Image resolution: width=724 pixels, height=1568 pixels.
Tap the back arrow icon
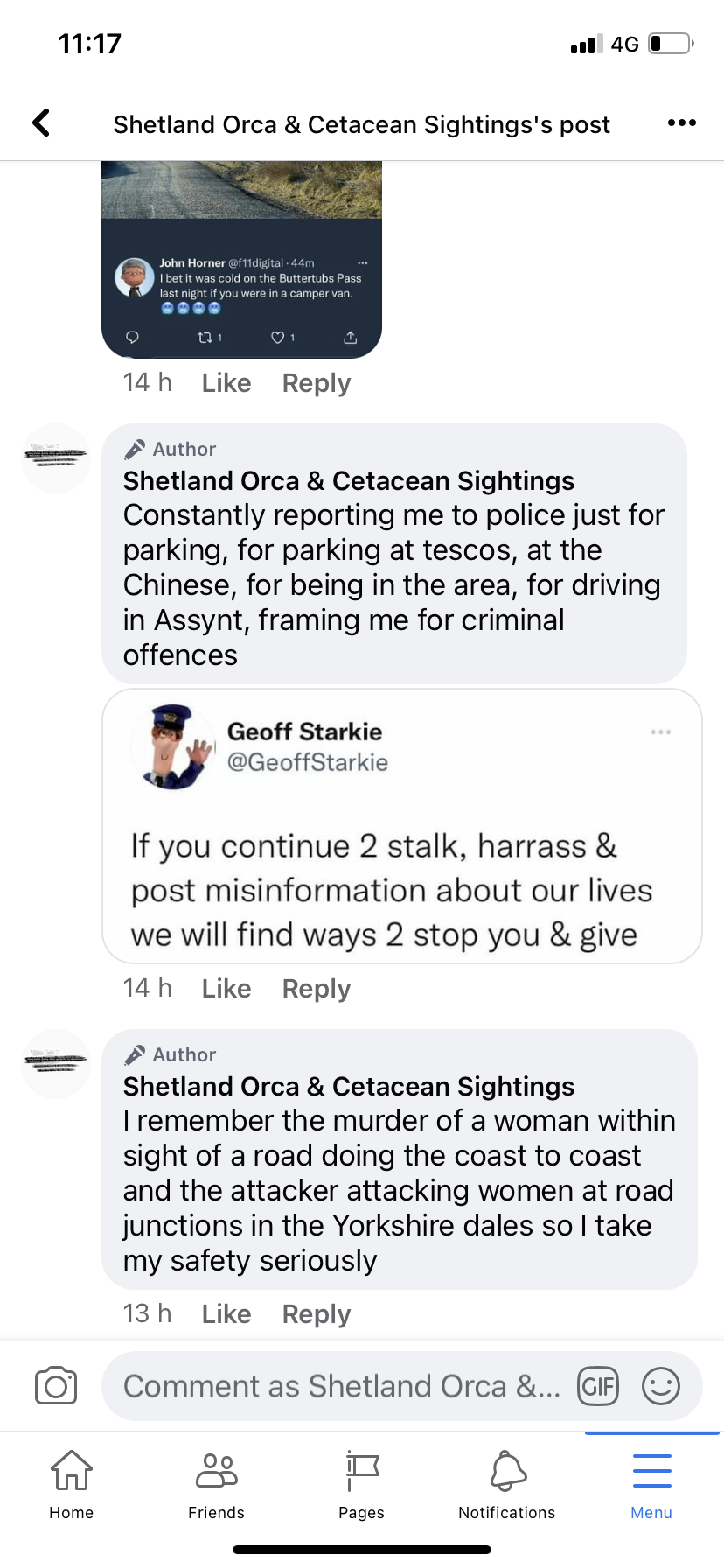click(41, 123)
